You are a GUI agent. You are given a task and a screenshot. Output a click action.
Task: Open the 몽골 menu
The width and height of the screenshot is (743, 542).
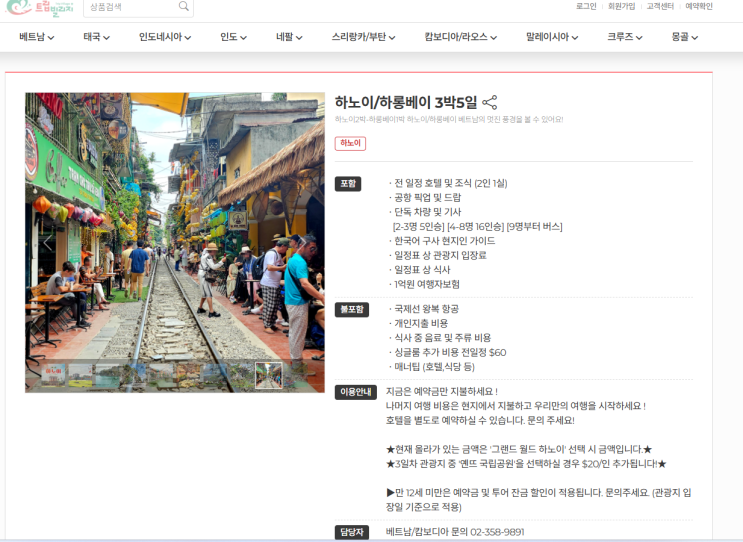point(685,37)
